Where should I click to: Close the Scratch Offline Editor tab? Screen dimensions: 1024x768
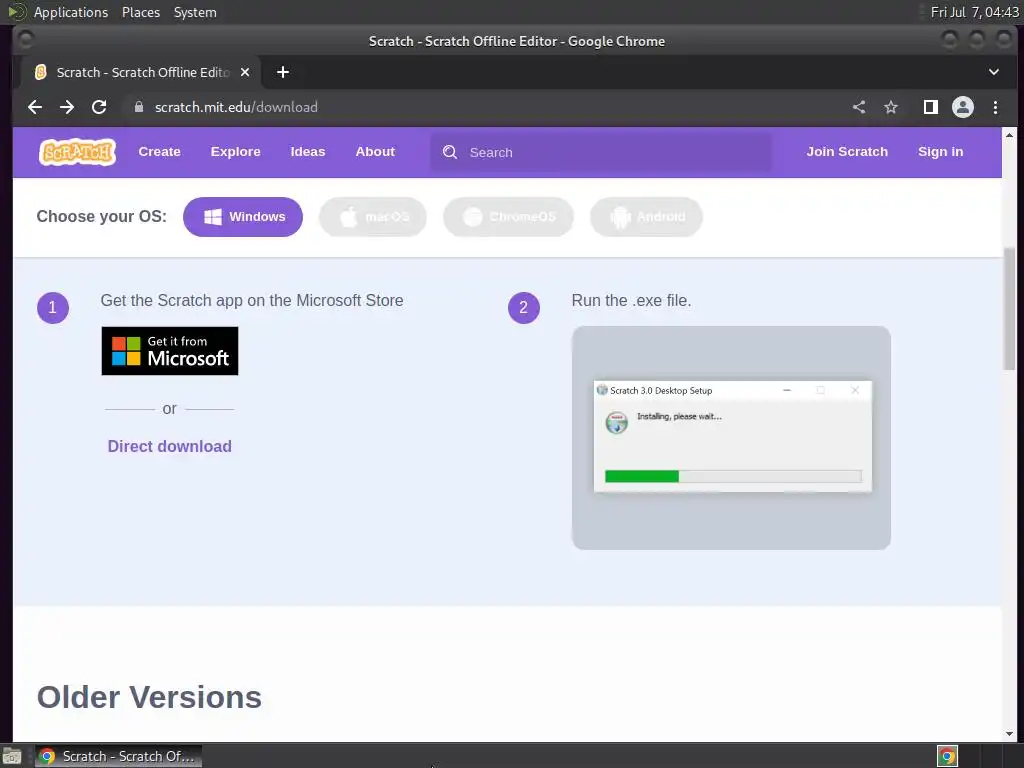point(245,72)
